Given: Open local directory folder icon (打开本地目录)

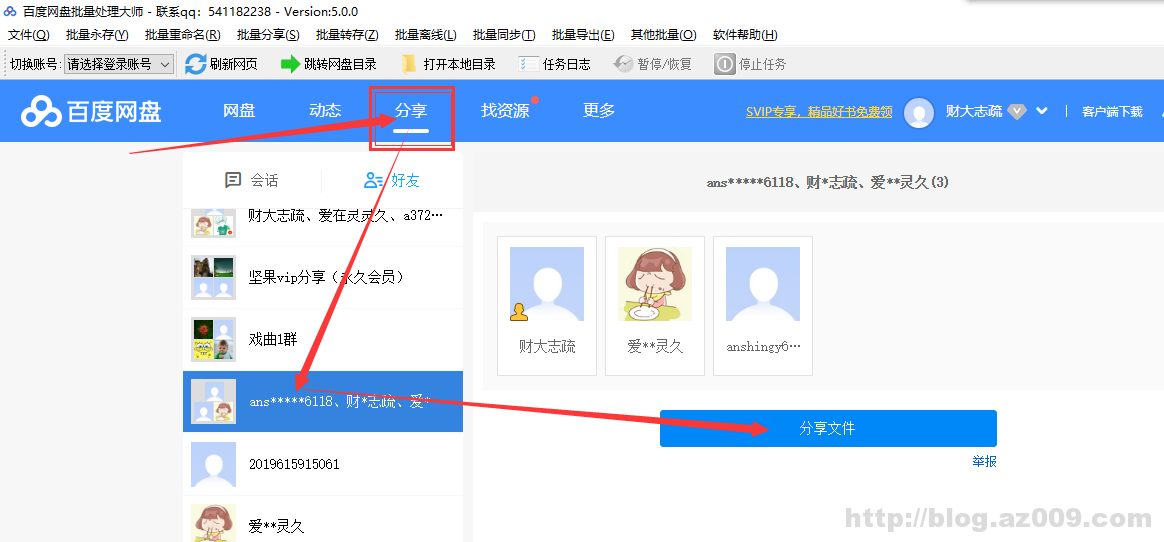Looking at the screenshot, I should (x=409, y=64).
